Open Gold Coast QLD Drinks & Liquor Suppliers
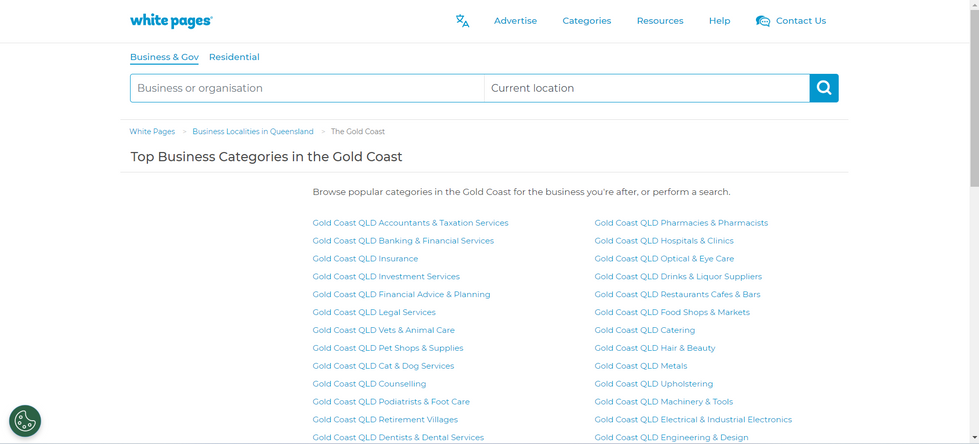 point(678,277)
